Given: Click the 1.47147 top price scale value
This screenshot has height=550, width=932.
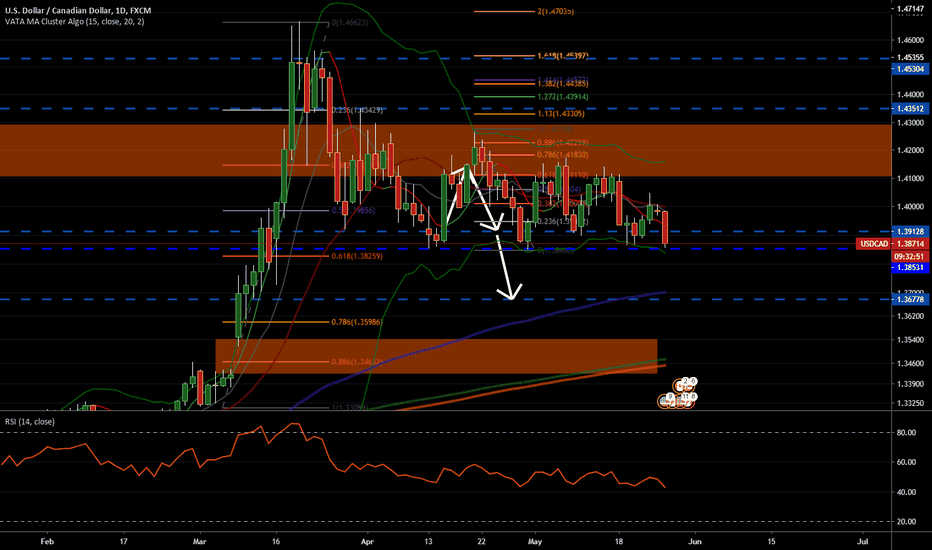Looking at the screenshot, I should (910, 9).
